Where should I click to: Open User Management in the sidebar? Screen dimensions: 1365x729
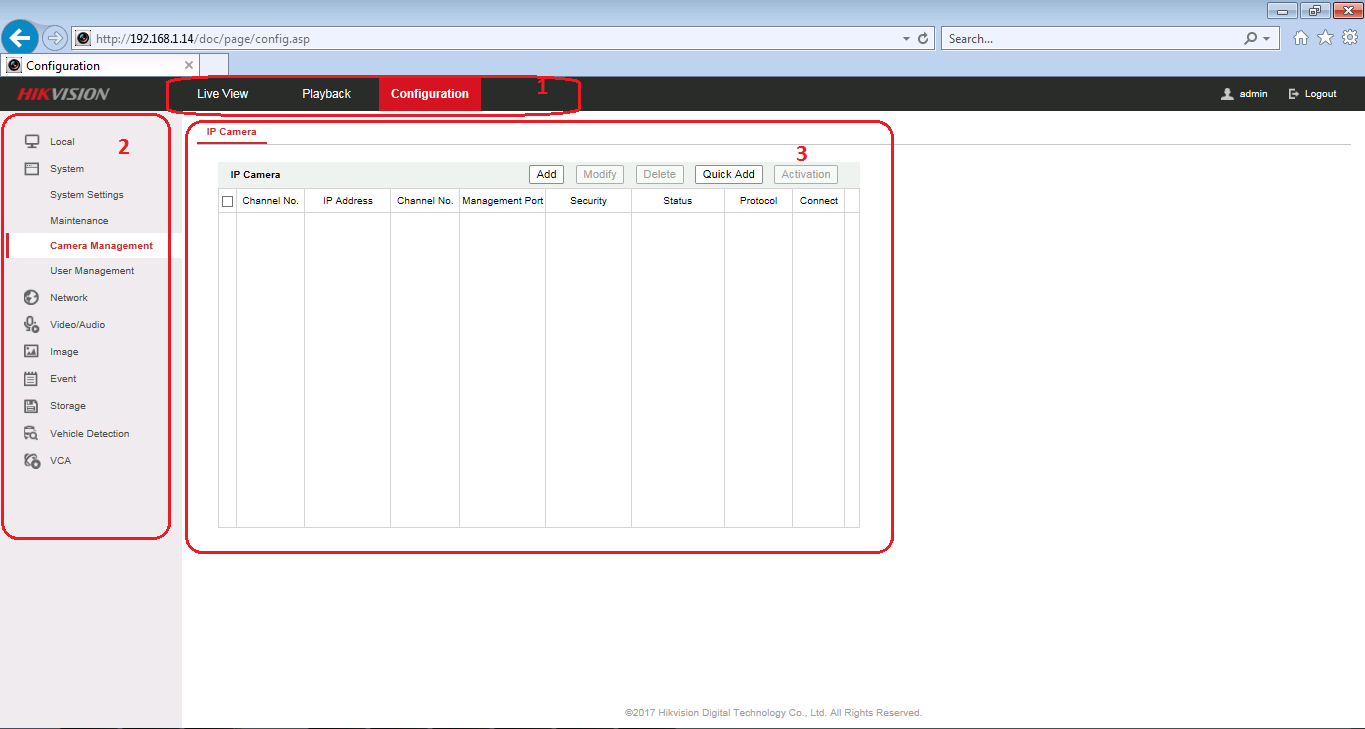coord(92,271)
